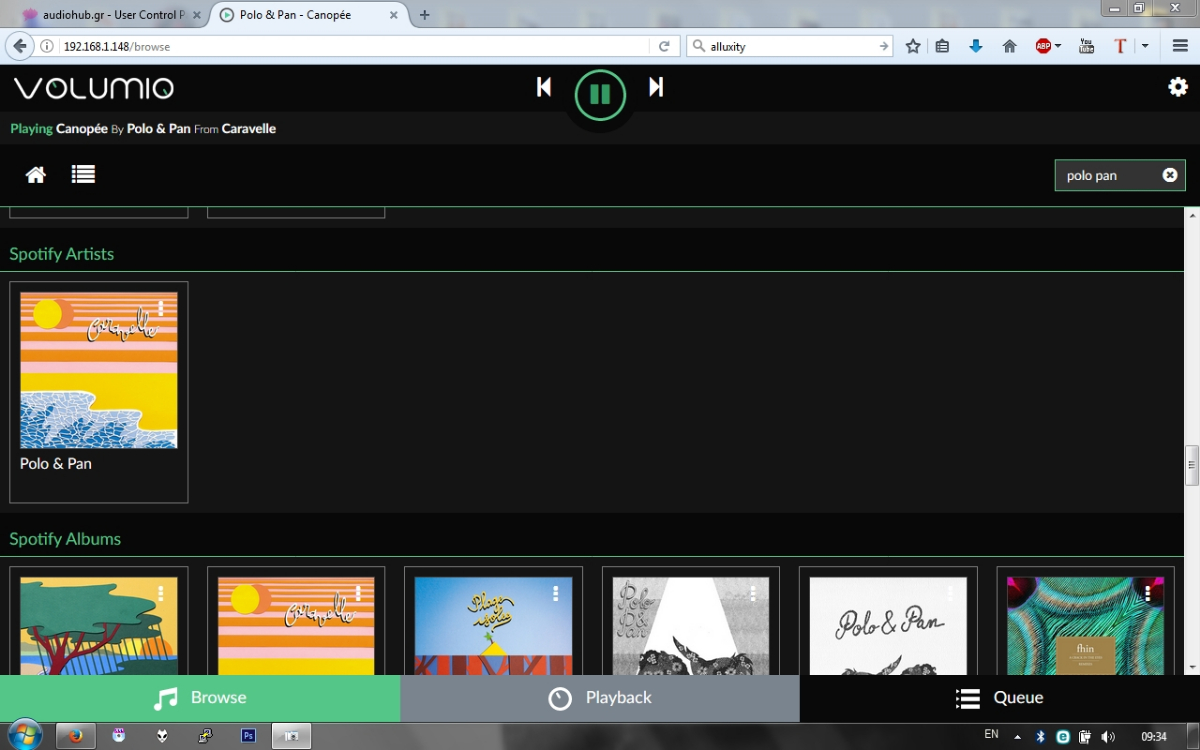Click the Adblock Plus toolbar icon

click(1043, 45)
